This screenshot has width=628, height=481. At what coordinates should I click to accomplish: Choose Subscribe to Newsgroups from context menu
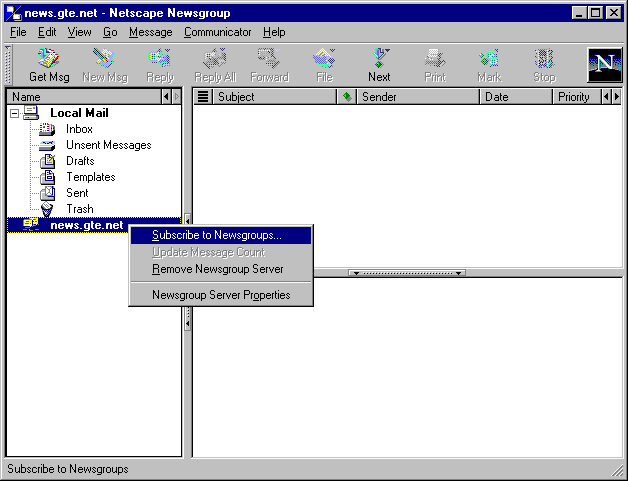point(217,236)
